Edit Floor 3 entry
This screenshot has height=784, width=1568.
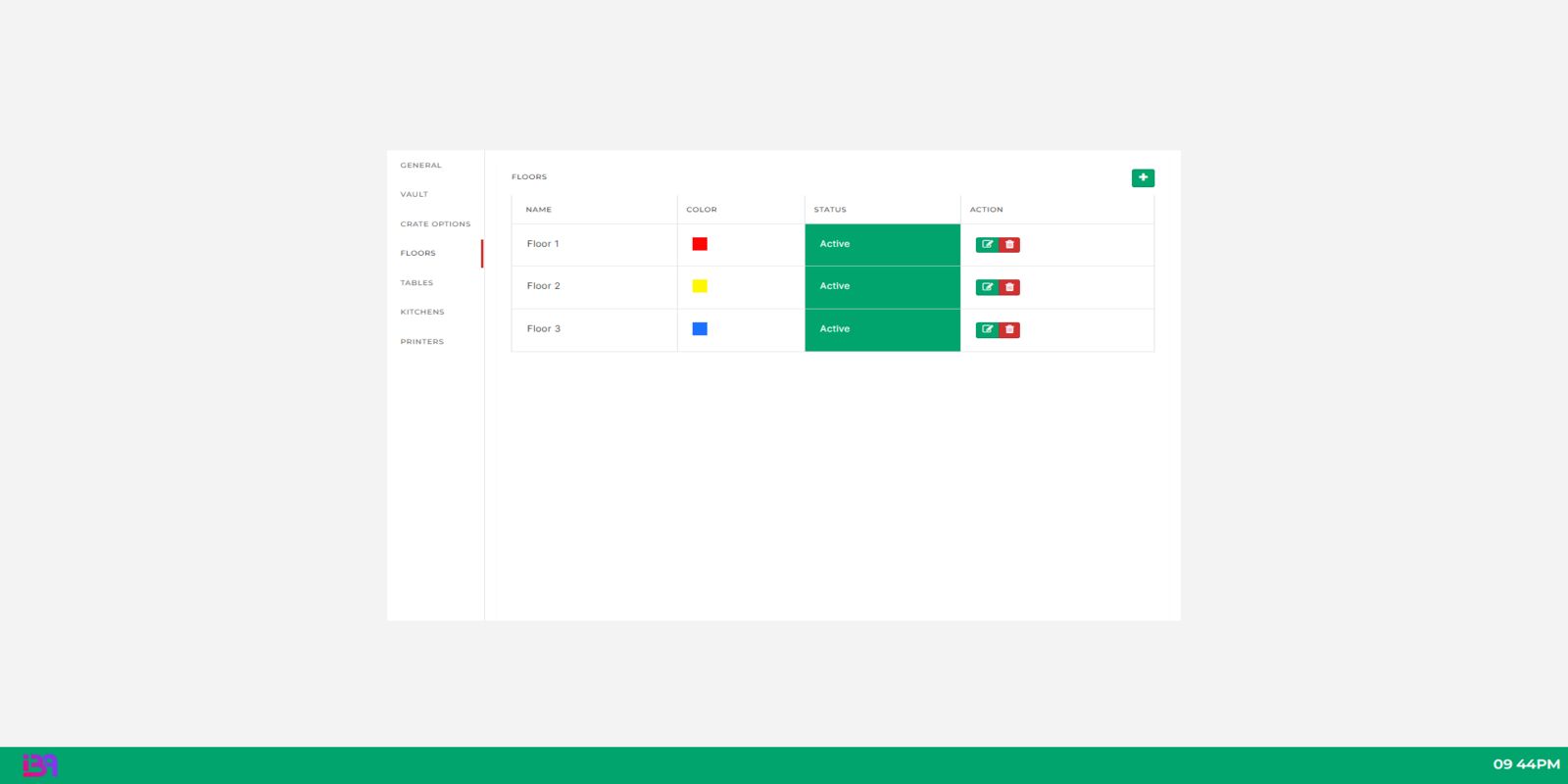[987, 330]
